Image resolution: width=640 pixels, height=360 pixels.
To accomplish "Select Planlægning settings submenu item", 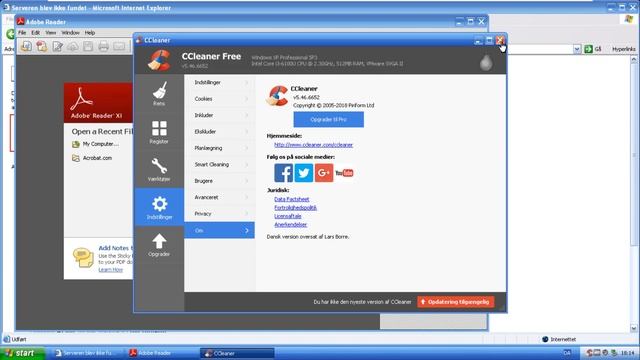I will (220, 148).
